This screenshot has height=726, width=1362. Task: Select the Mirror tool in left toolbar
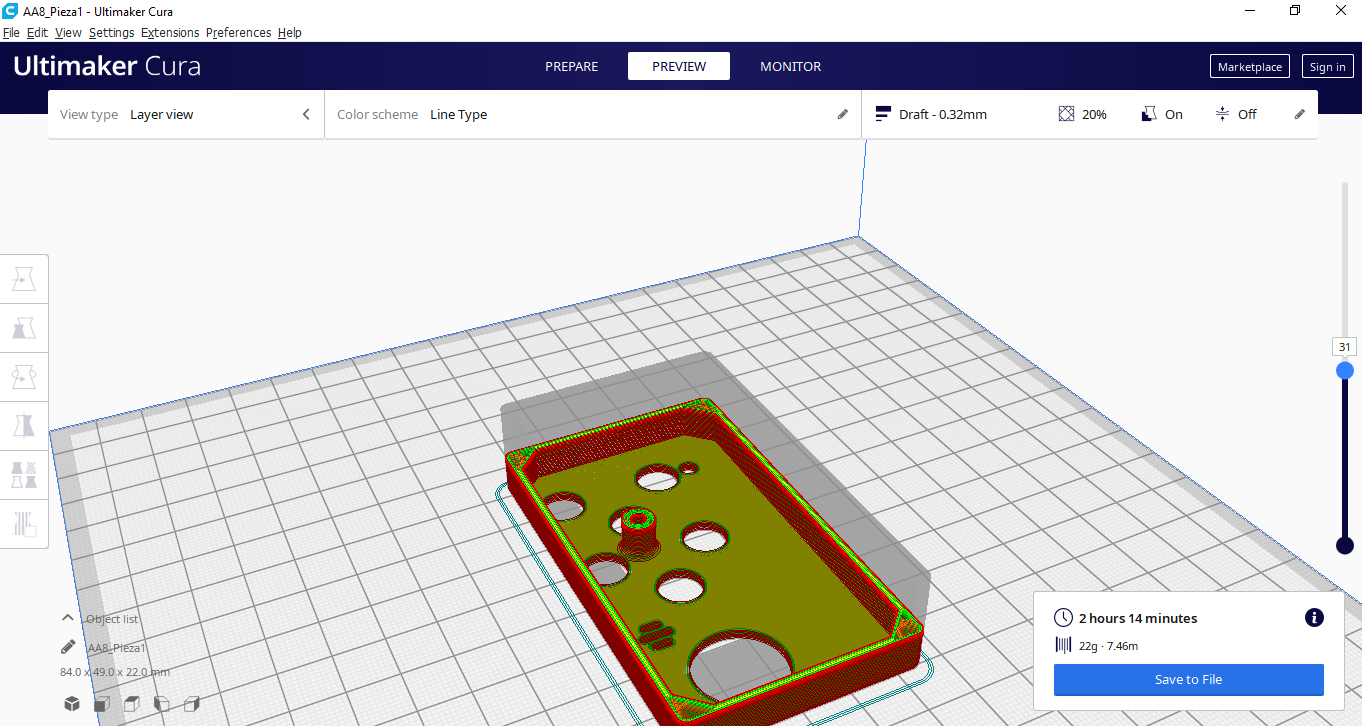[x=24, y=426]
